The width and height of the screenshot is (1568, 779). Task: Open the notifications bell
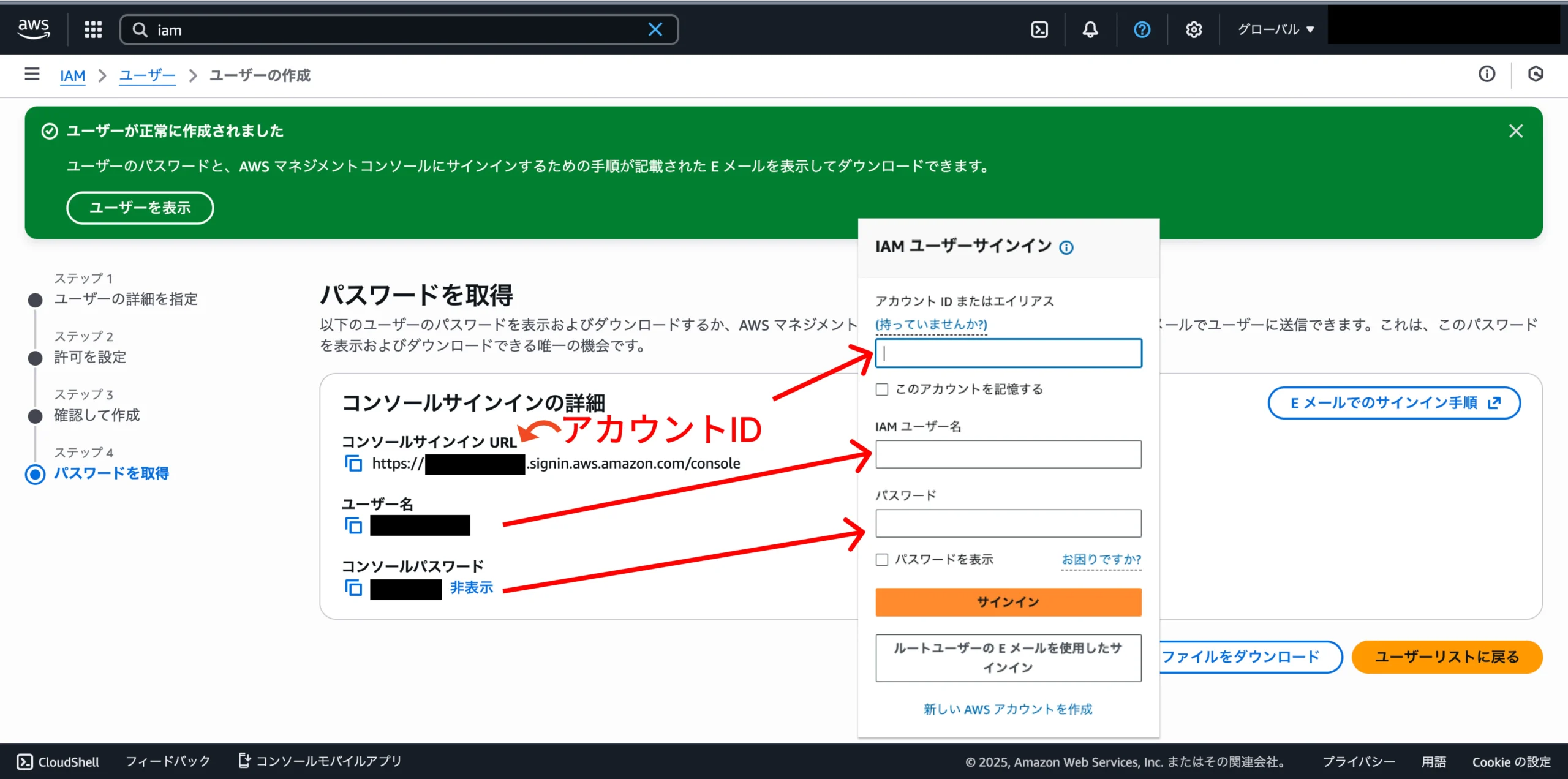pyautogui.click(x=1090, y=29)
